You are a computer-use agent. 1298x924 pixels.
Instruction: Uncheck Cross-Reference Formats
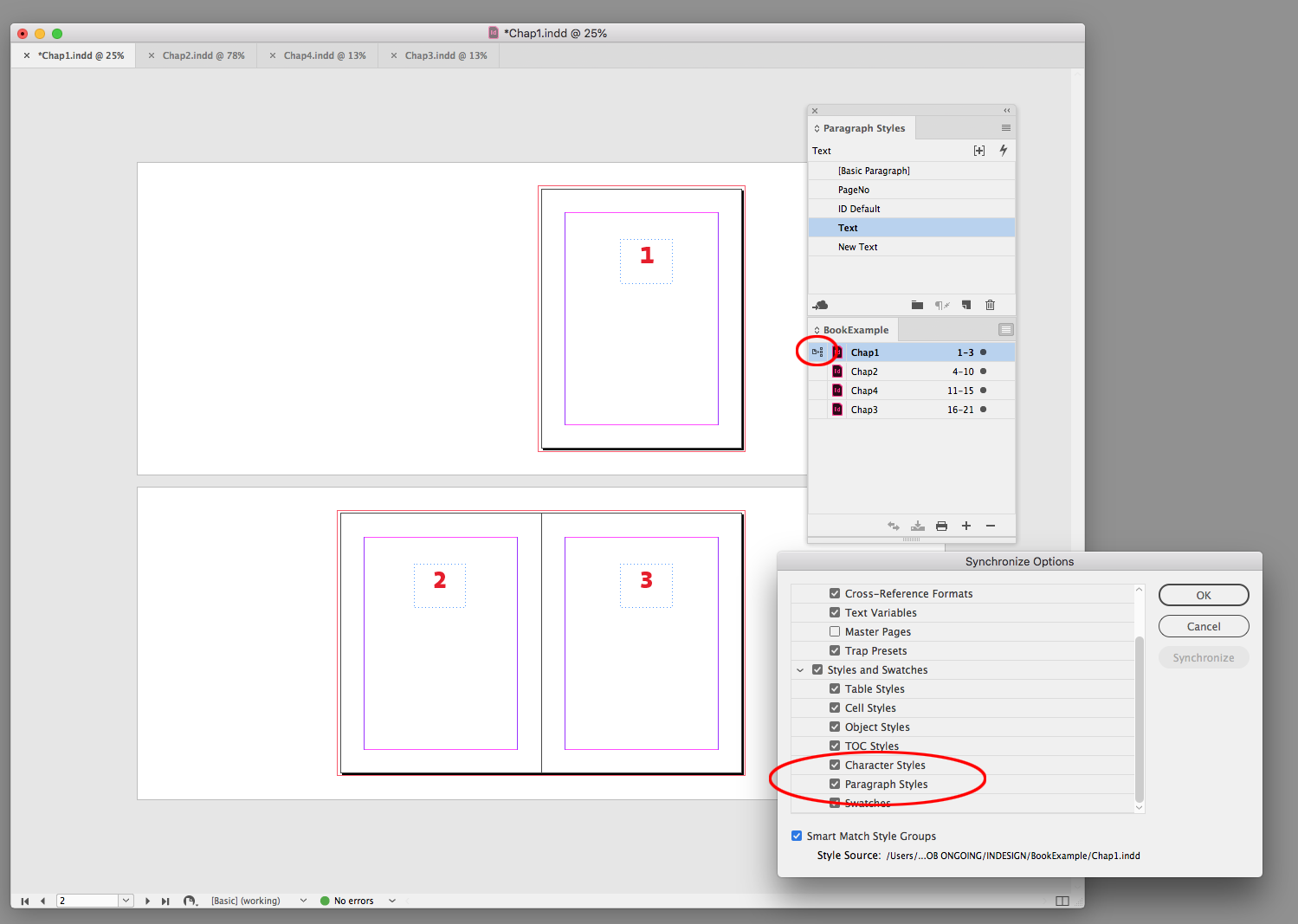click(x=835, y=594)
